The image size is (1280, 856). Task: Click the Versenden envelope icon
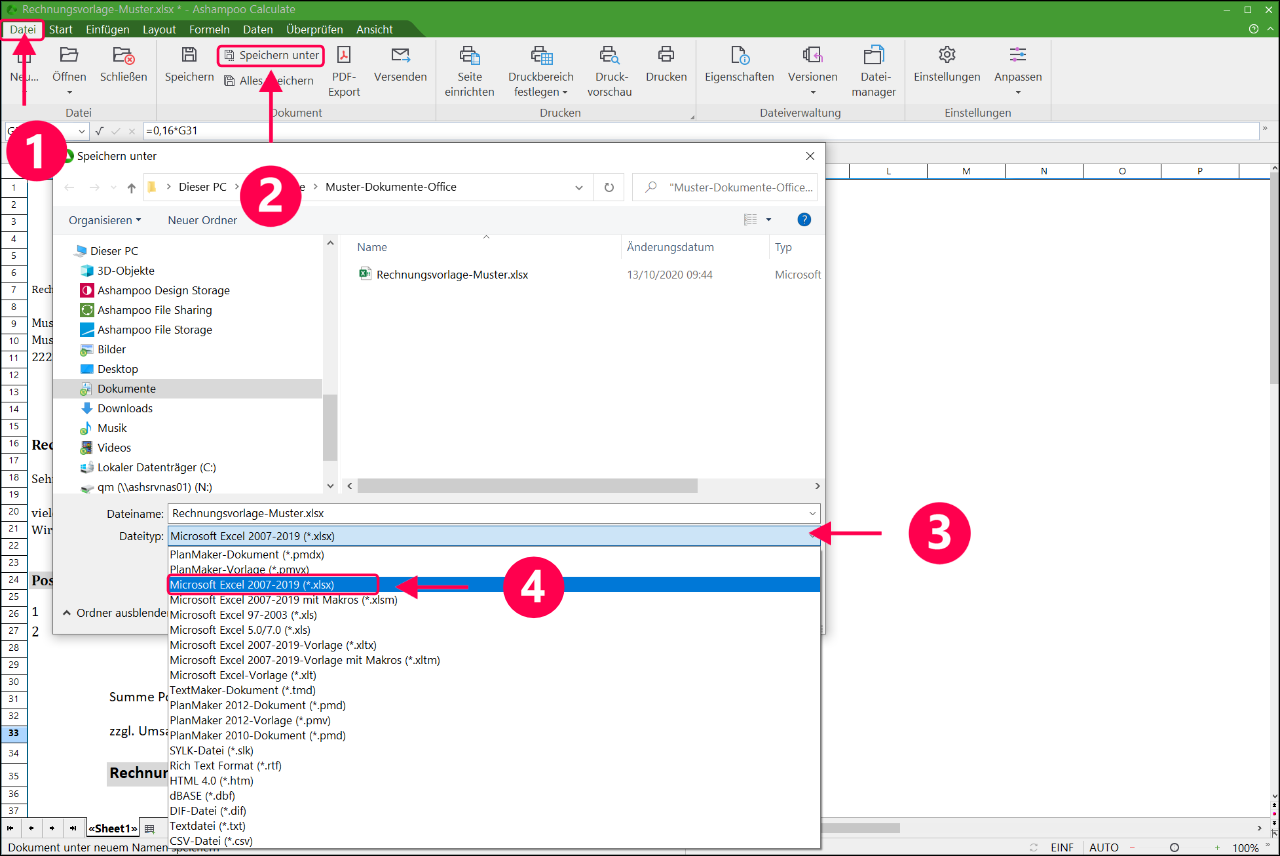pos(400,55)
